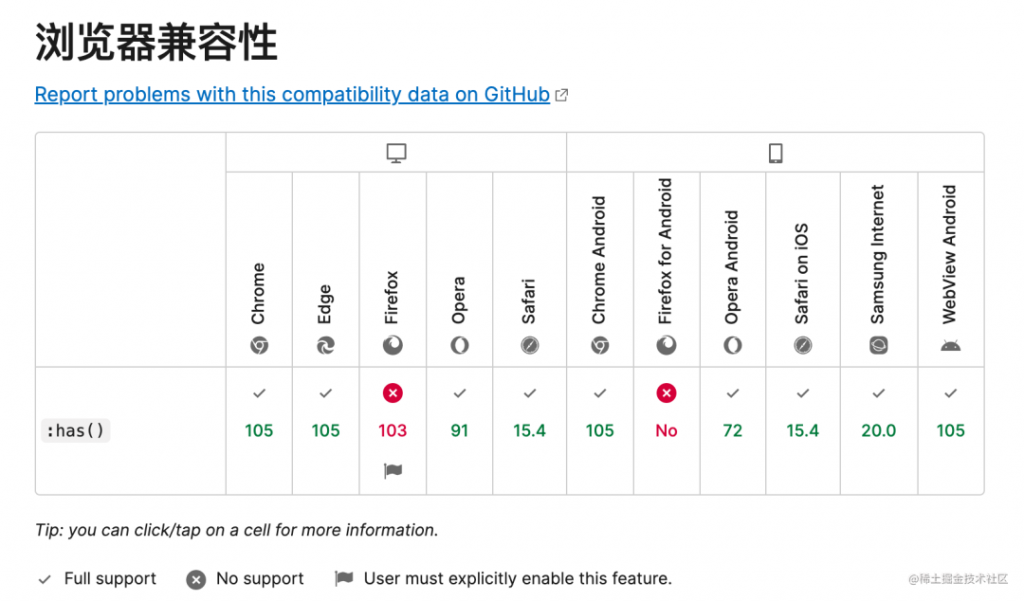Click the Safari on iOS compass icon

pos(803,345)
